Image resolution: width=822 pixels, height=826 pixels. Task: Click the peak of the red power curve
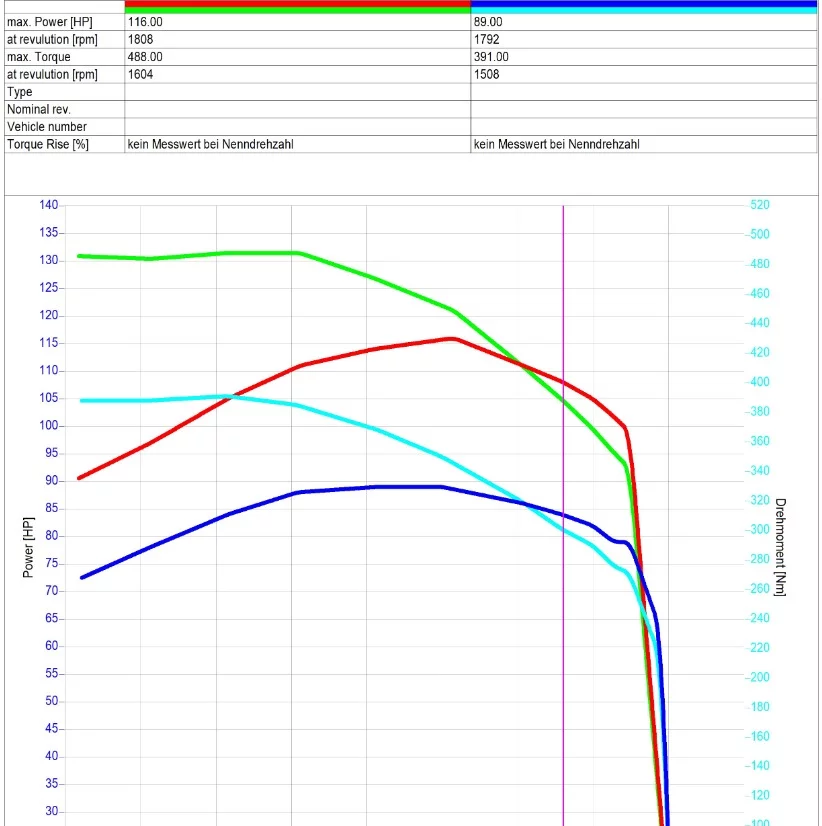(x=452, y=339)
